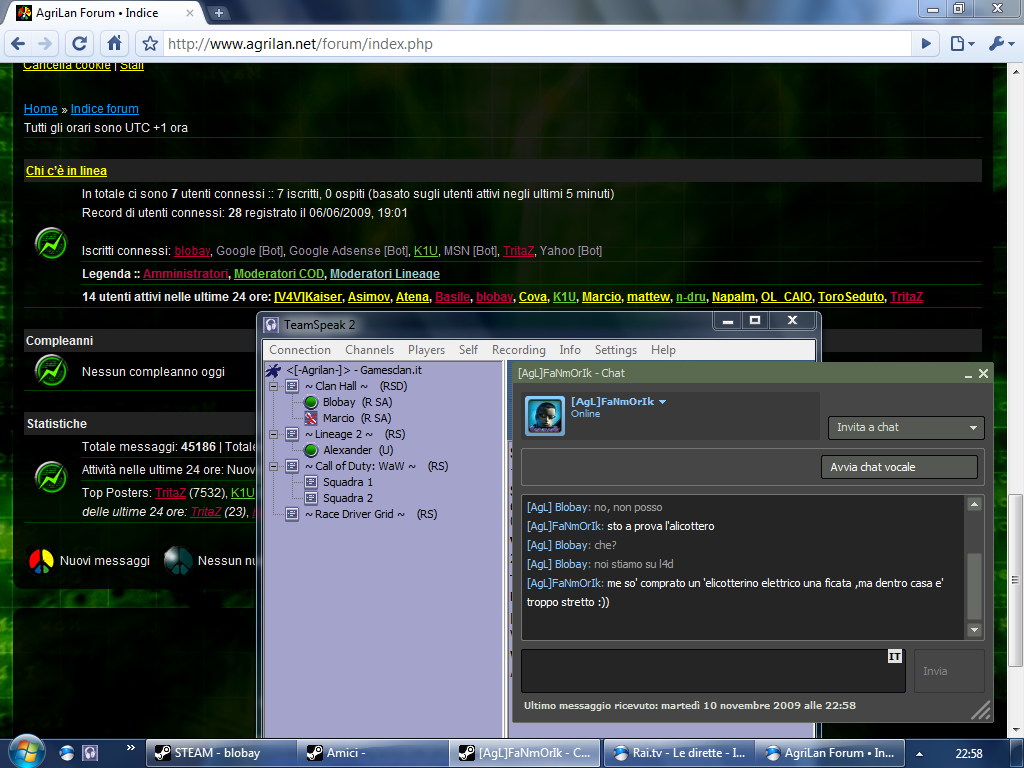
Task: Collapse the Call of Duty: WaW channel node
Action: coord(274,466)
